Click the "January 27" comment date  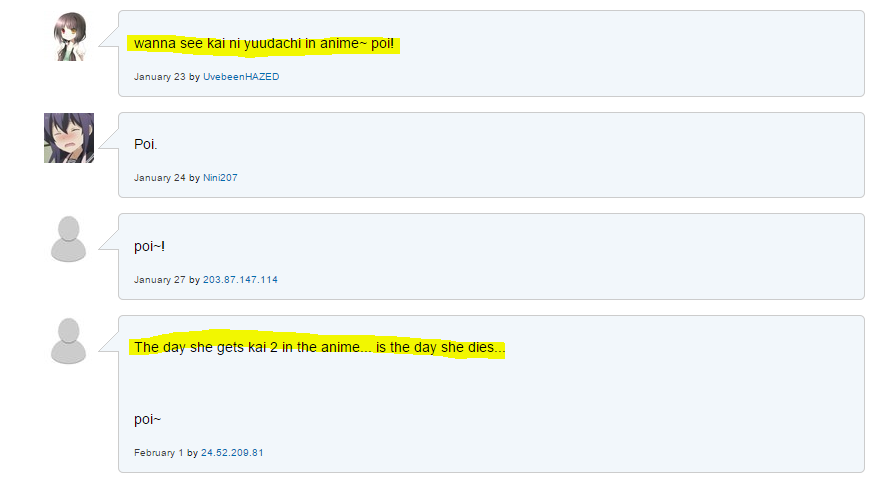click(x=160, y=280)
